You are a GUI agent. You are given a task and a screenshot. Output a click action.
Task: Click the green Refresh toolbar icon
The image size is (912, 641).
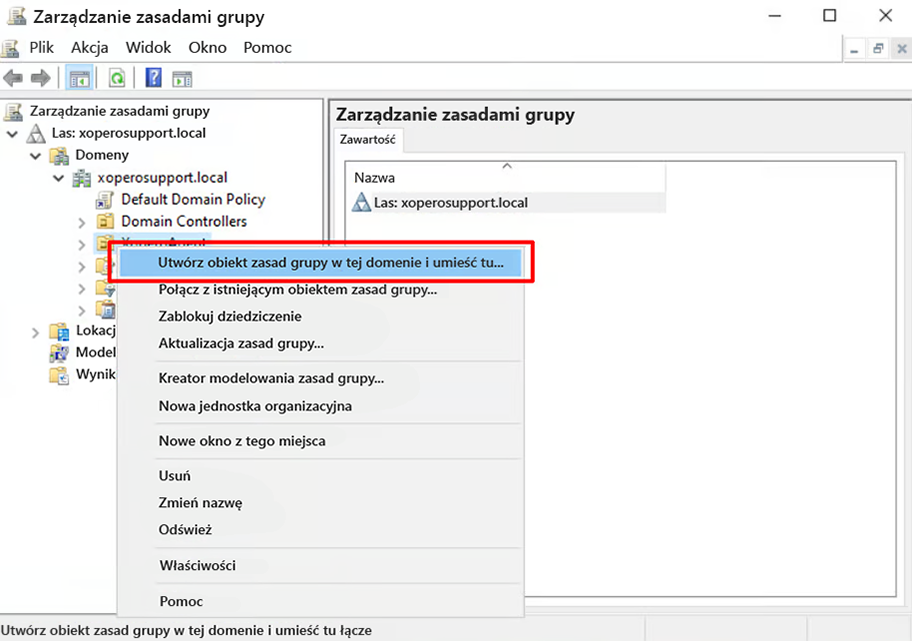click(117, 78)
